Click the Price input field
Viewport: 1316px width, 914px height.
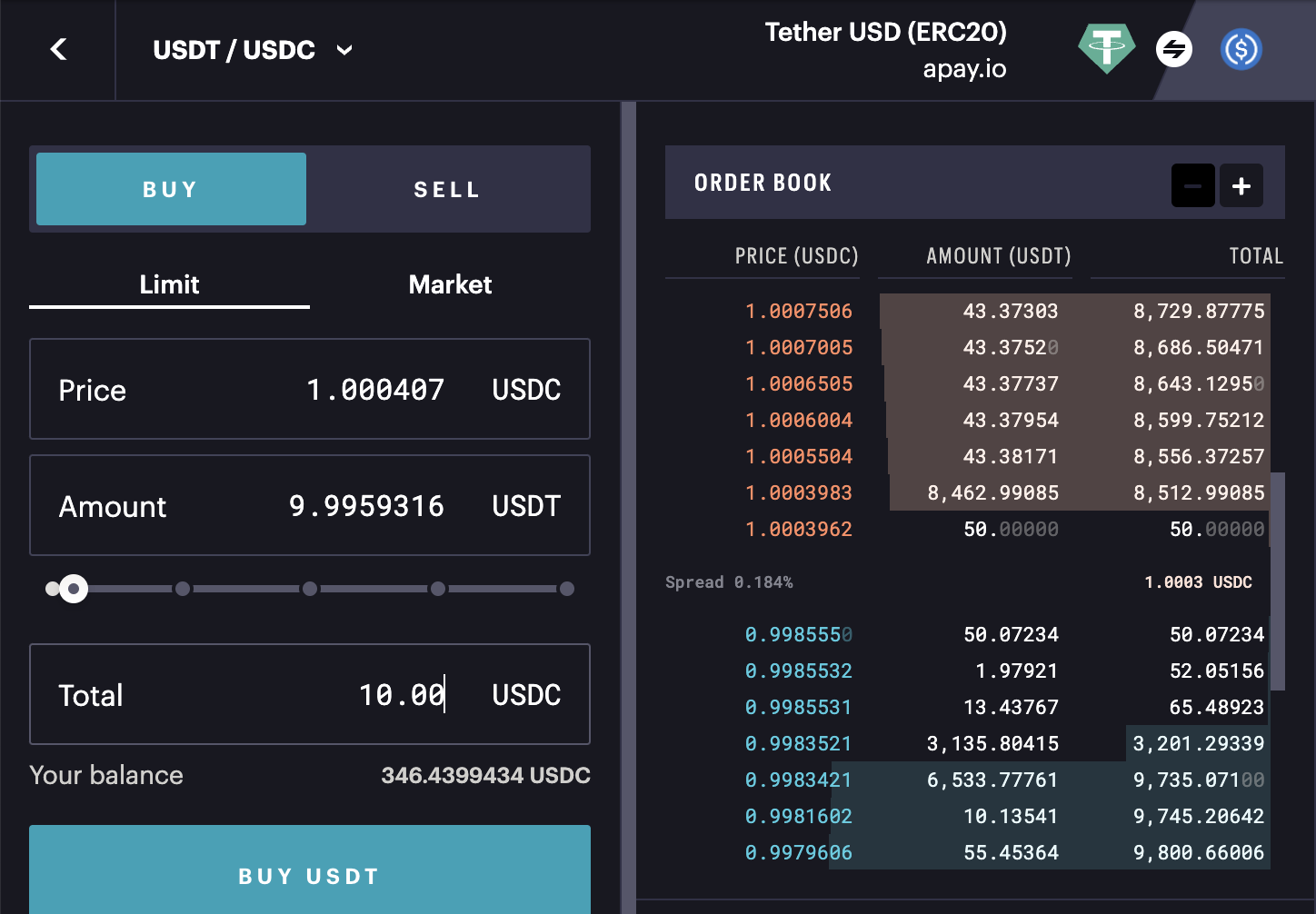310,389
